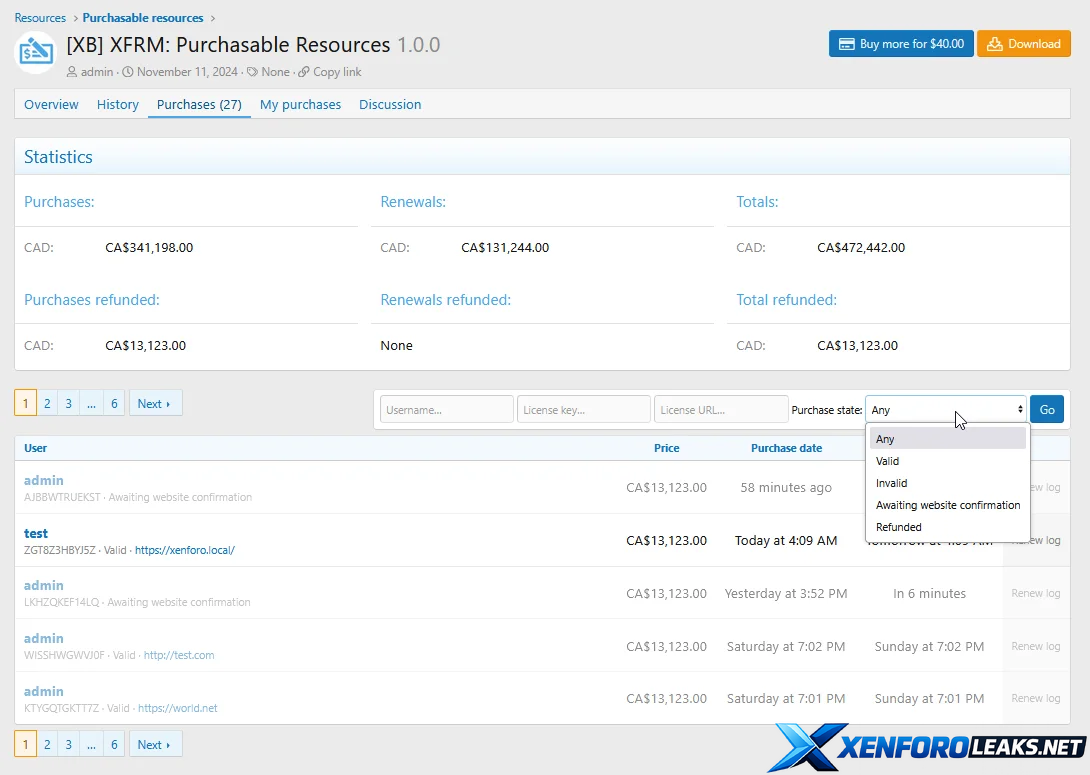The image size is (1090, 775).
Task: Pick Awaiting website confirmation option
Action: (947, 505)
